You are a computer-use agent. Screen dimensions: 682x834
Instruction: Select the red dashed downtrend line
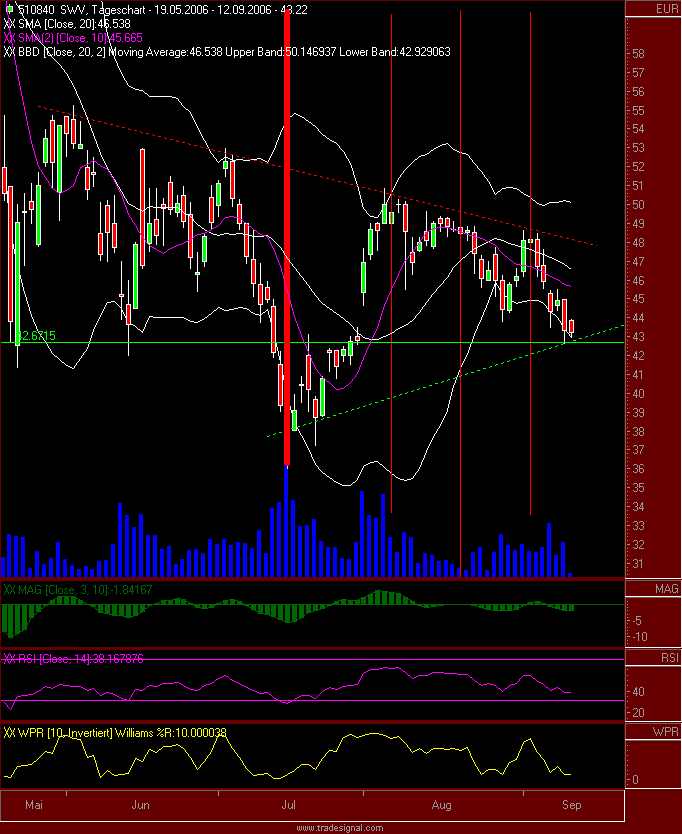click(318, 176)
